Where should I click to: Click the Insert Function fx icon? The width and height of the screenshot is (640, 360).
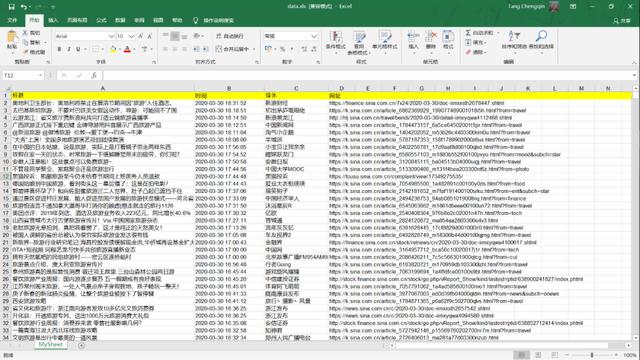(x=94, y=76)
